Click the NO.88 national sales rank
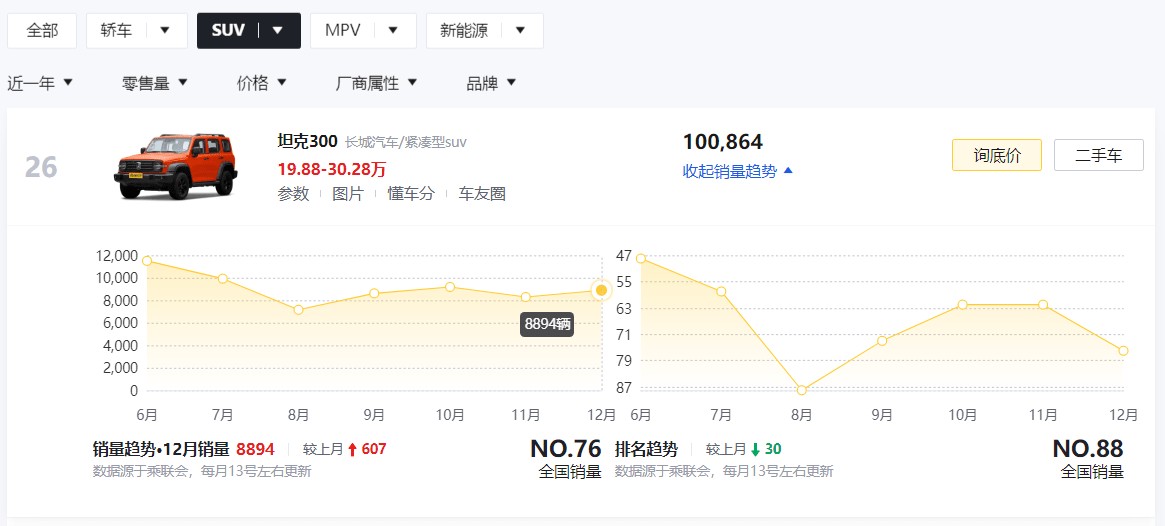This screenshot has width=1165, height=526. pyautogui.click(x=1088, y=449)
